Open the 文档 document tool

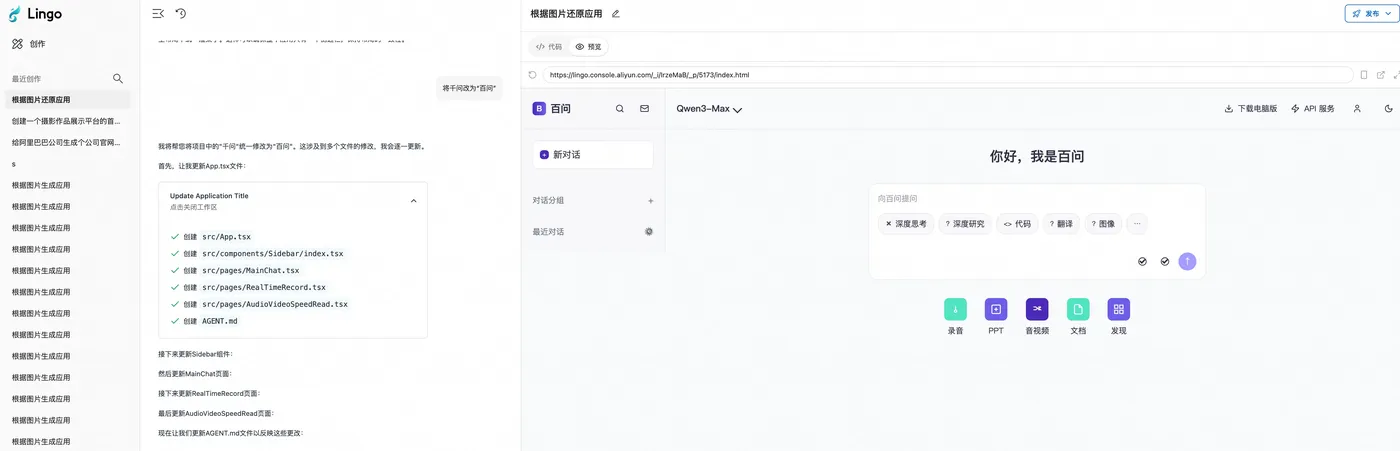[1078, 316]
